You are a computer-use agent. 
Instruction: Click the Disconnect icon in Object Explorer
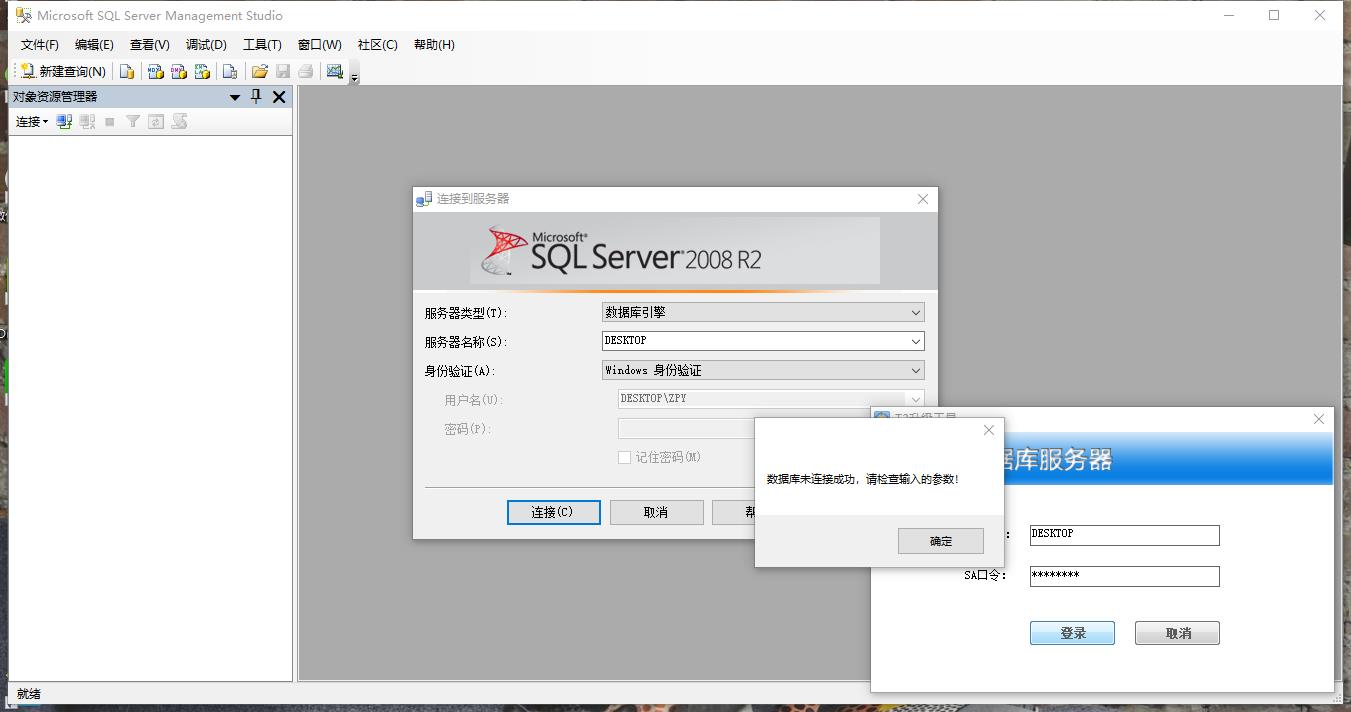87,122
